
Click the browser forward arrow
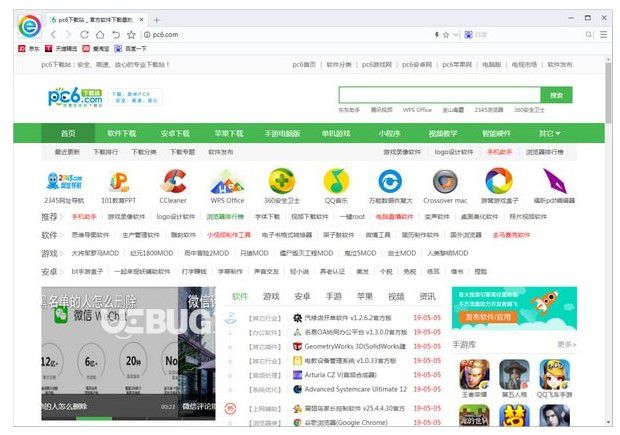pyautogui.click(x=68, y=35)
